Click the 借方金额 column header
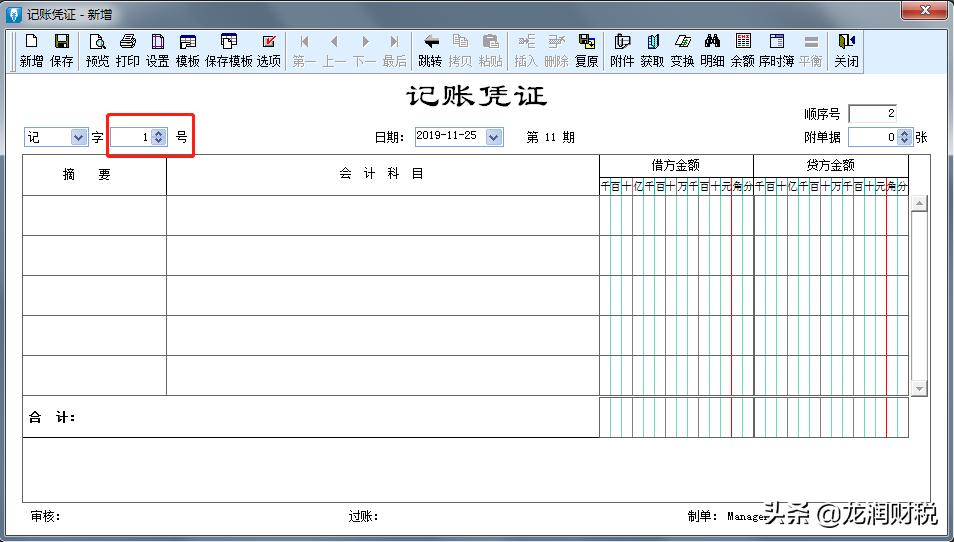Screen dimensions: 954x542 point(676,165)
